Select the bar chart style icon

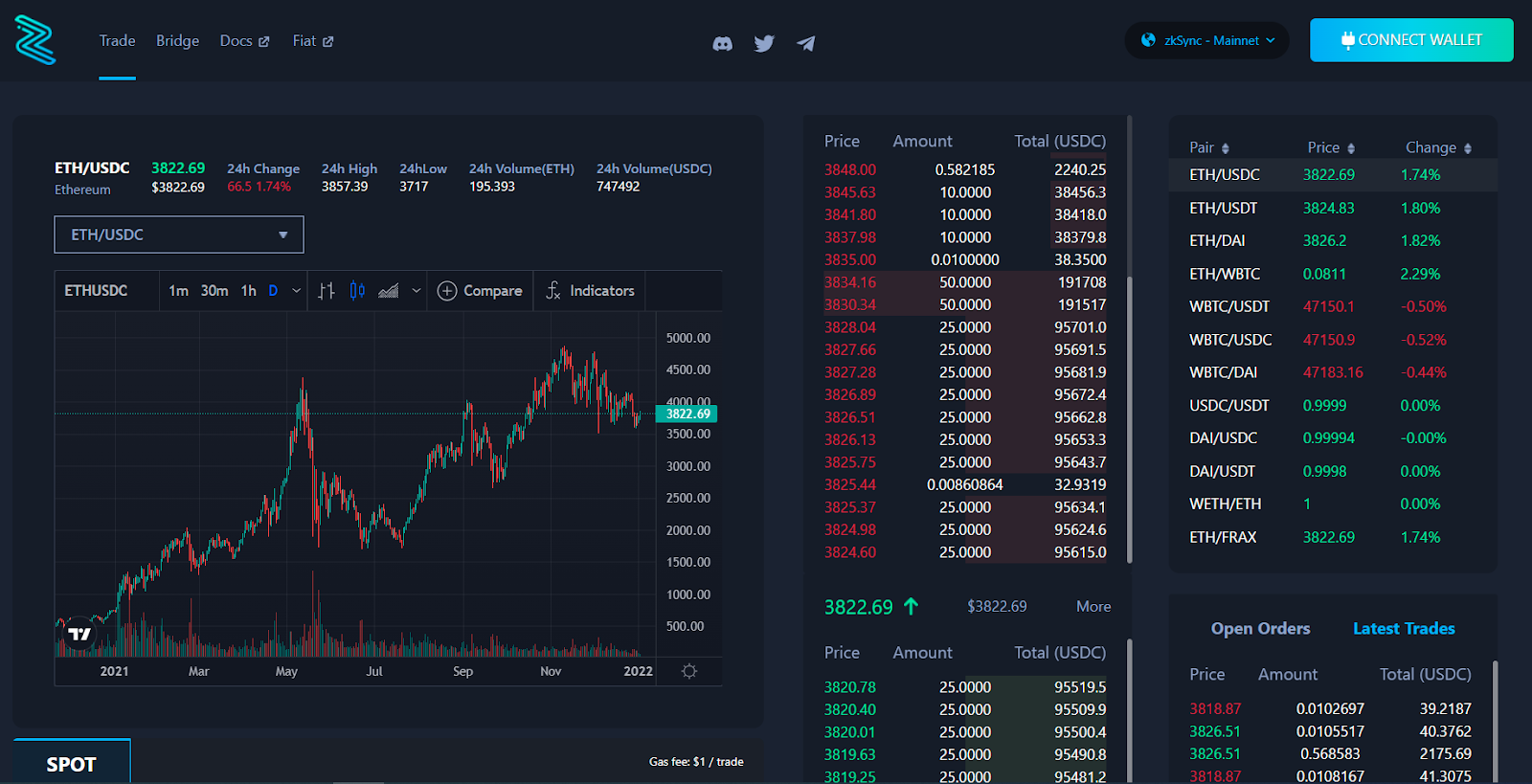327,291
